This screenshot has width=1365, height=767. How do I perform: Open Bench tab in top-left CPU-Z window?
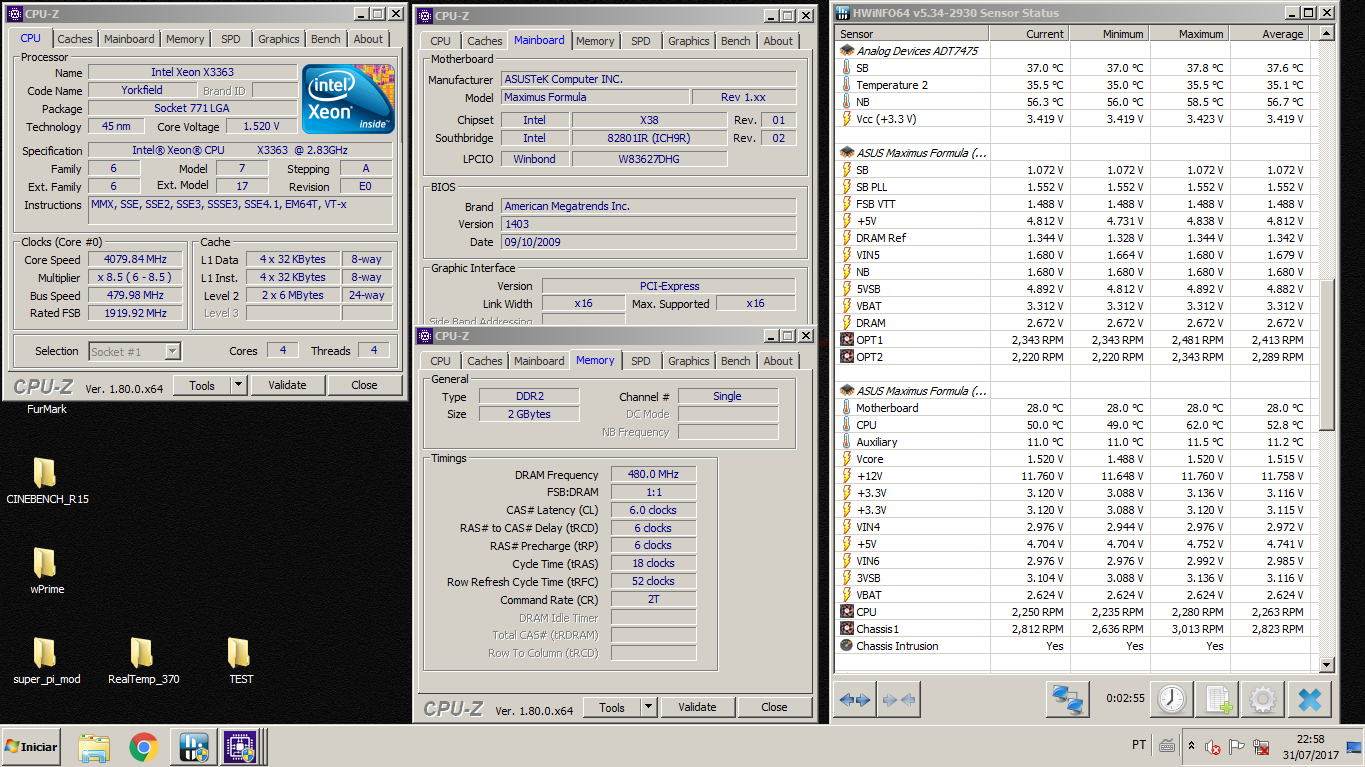tap(325, 39)
